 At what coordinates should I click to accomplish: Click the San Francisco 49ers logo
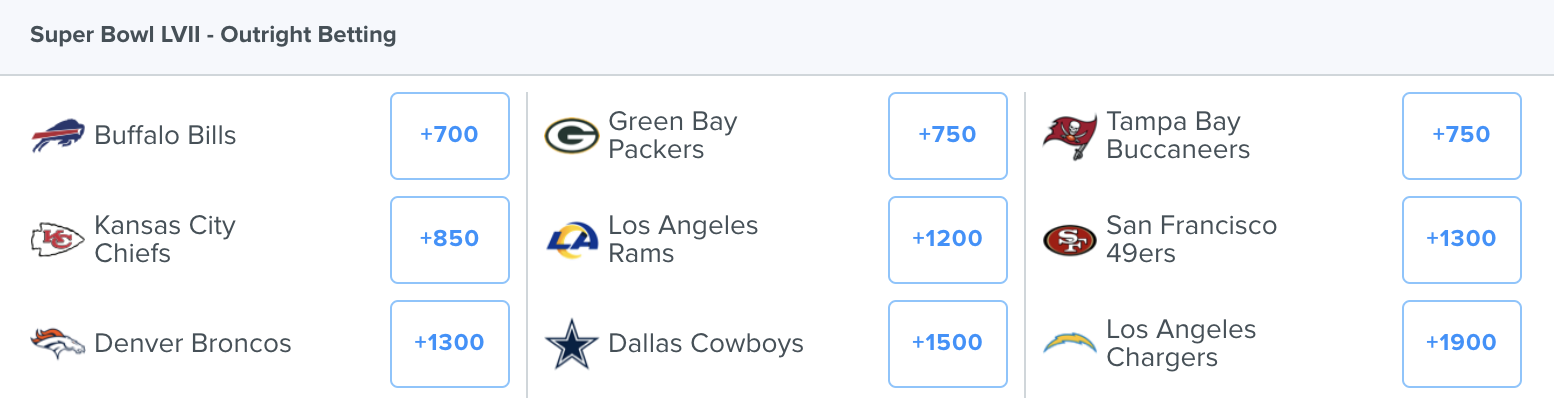(1070, 239)
